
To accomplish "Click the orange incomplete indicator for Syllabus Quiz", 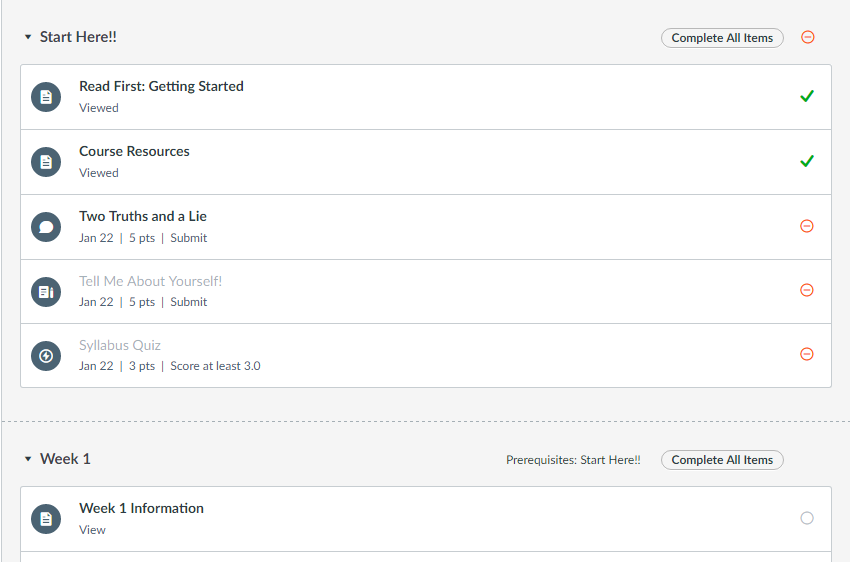I will click(807, 354).
